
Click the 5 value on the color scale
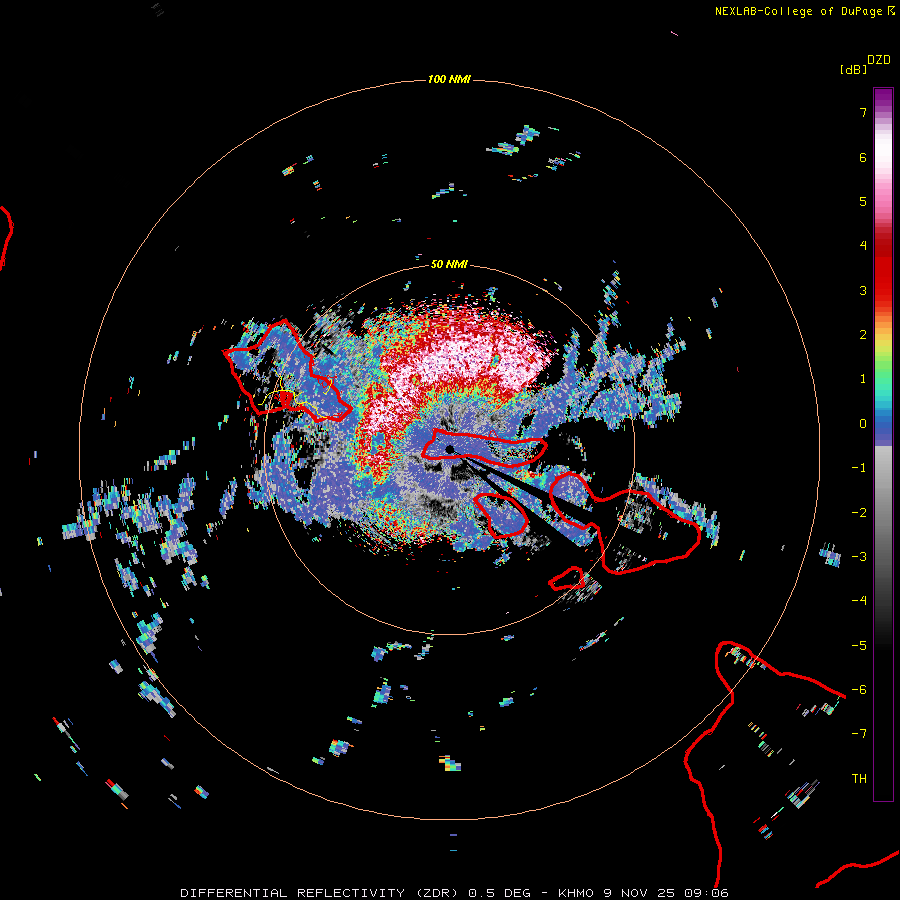(863, 201)
